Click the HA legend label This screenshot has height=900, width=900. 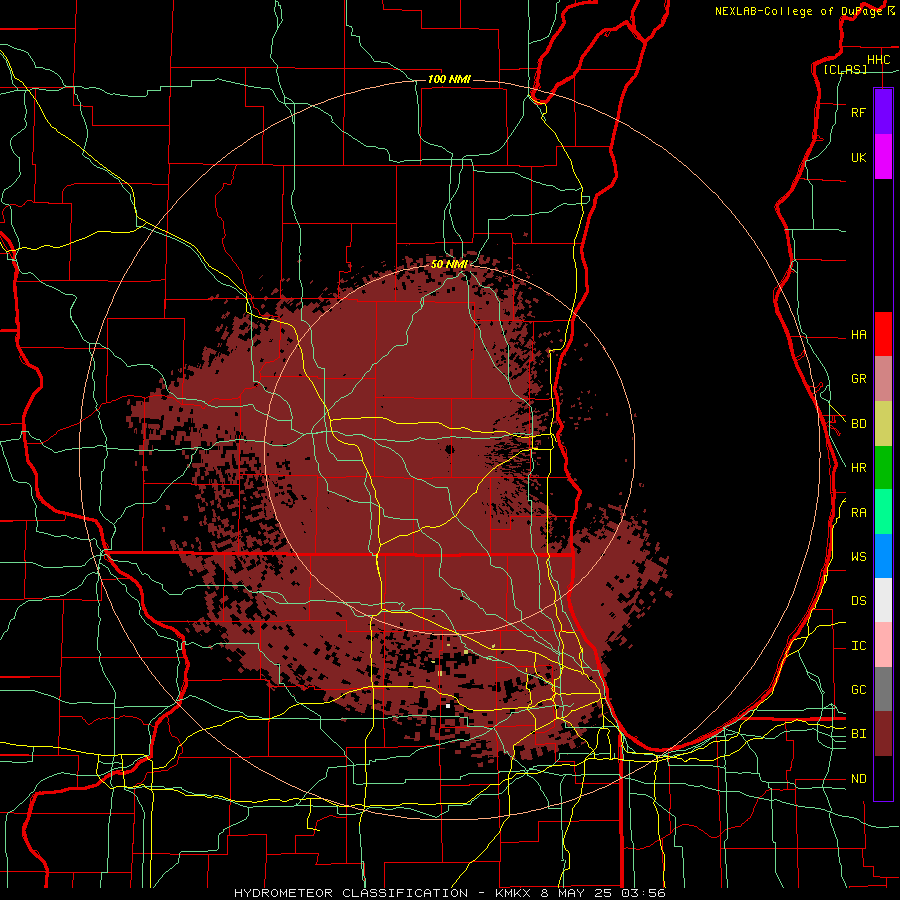pyautogui.click(x=858, y=334)
